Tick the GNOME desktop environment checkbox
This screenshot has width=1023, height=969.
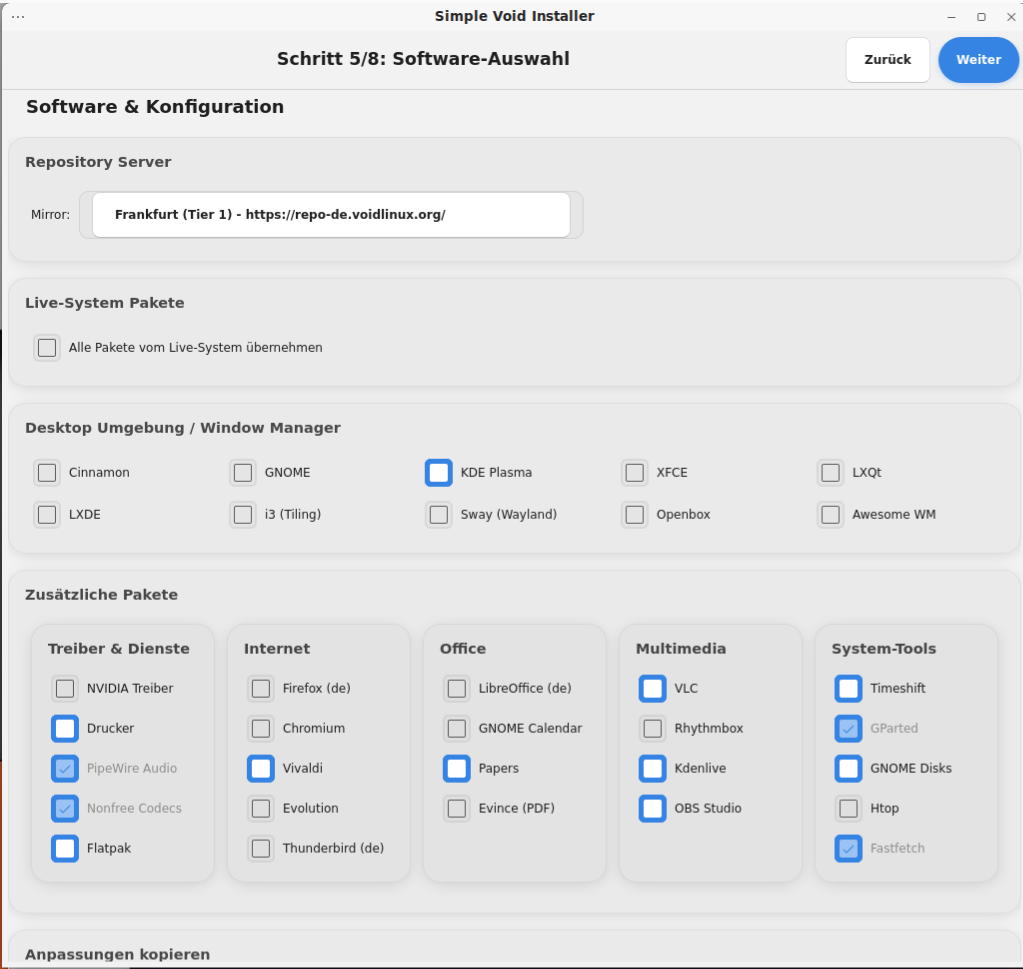click(x=243, y=473)
